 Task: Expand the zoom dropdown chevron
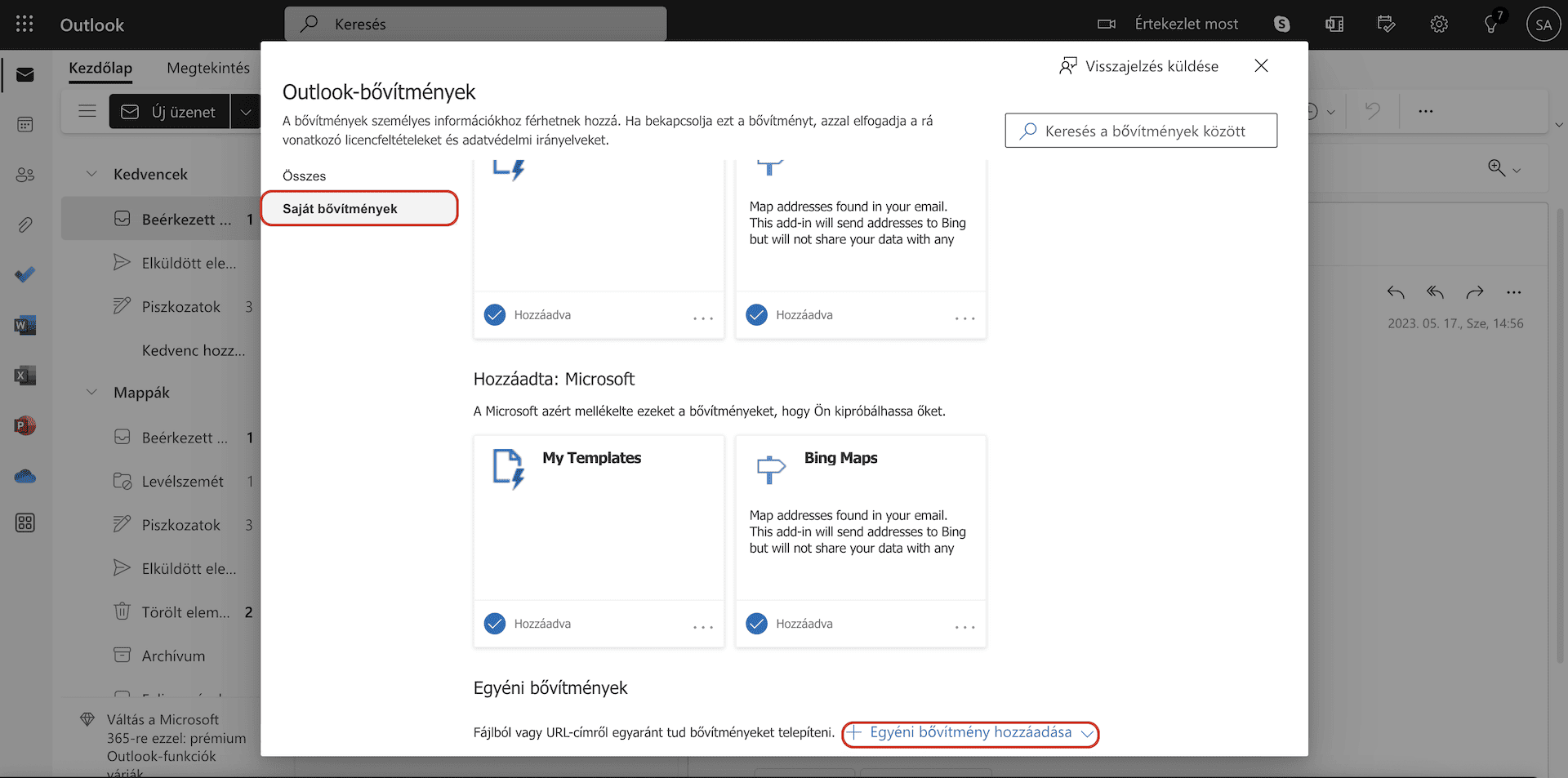coord(1517,170)
